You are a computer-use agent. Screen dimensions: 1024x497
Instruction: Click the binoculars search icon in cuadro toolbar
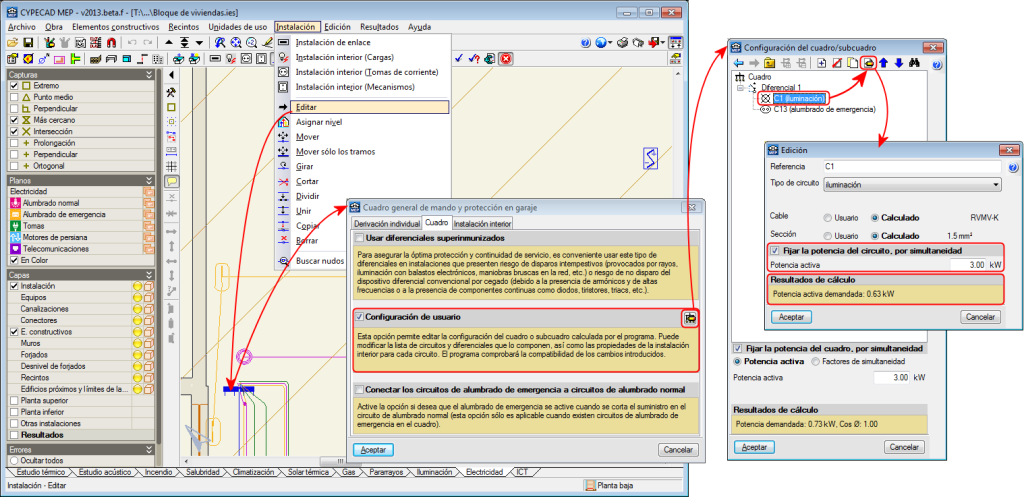click(x=914, y=63)
